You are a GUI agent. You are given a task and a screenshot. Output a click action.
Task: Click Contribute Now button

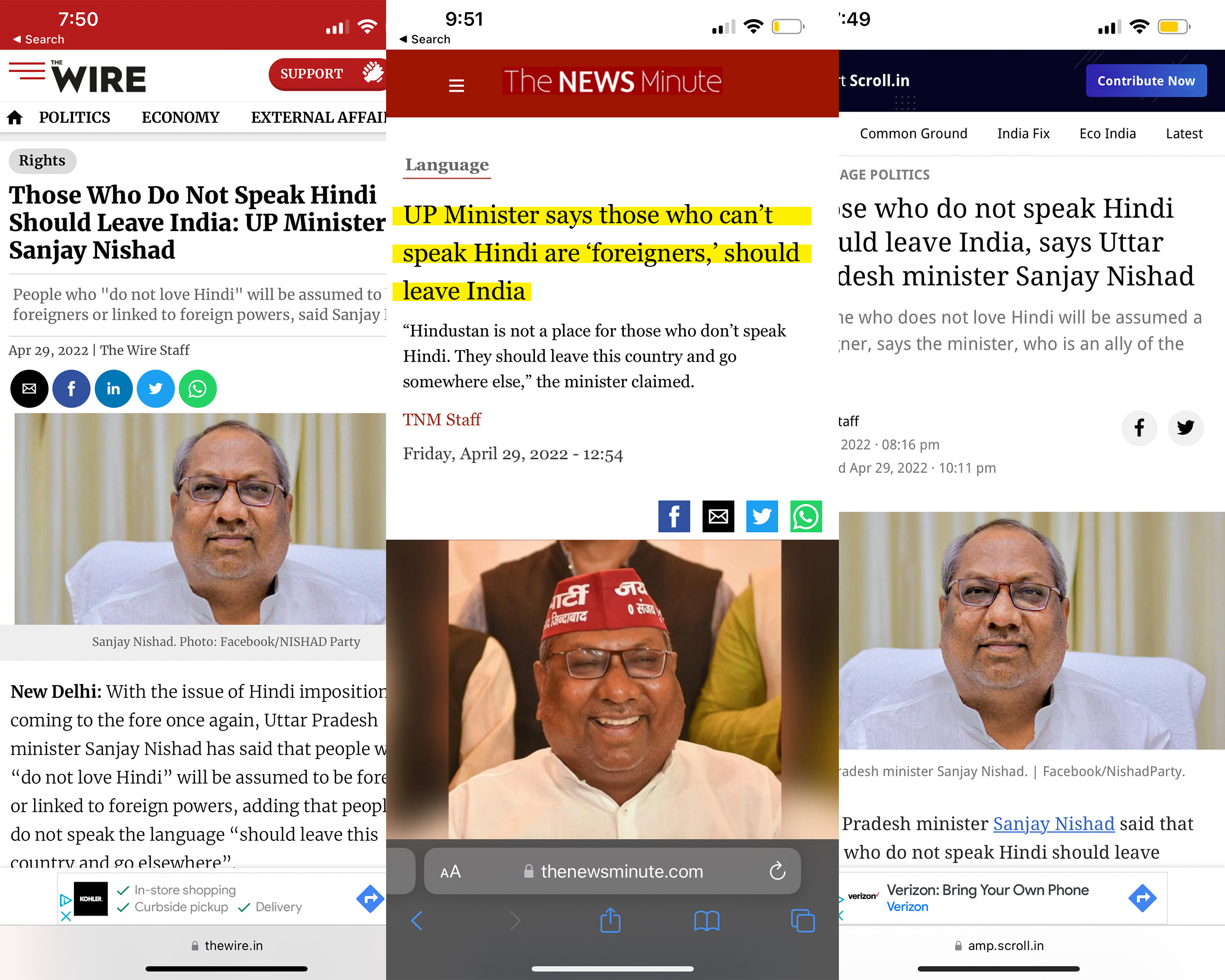(x=1146, y=81)
